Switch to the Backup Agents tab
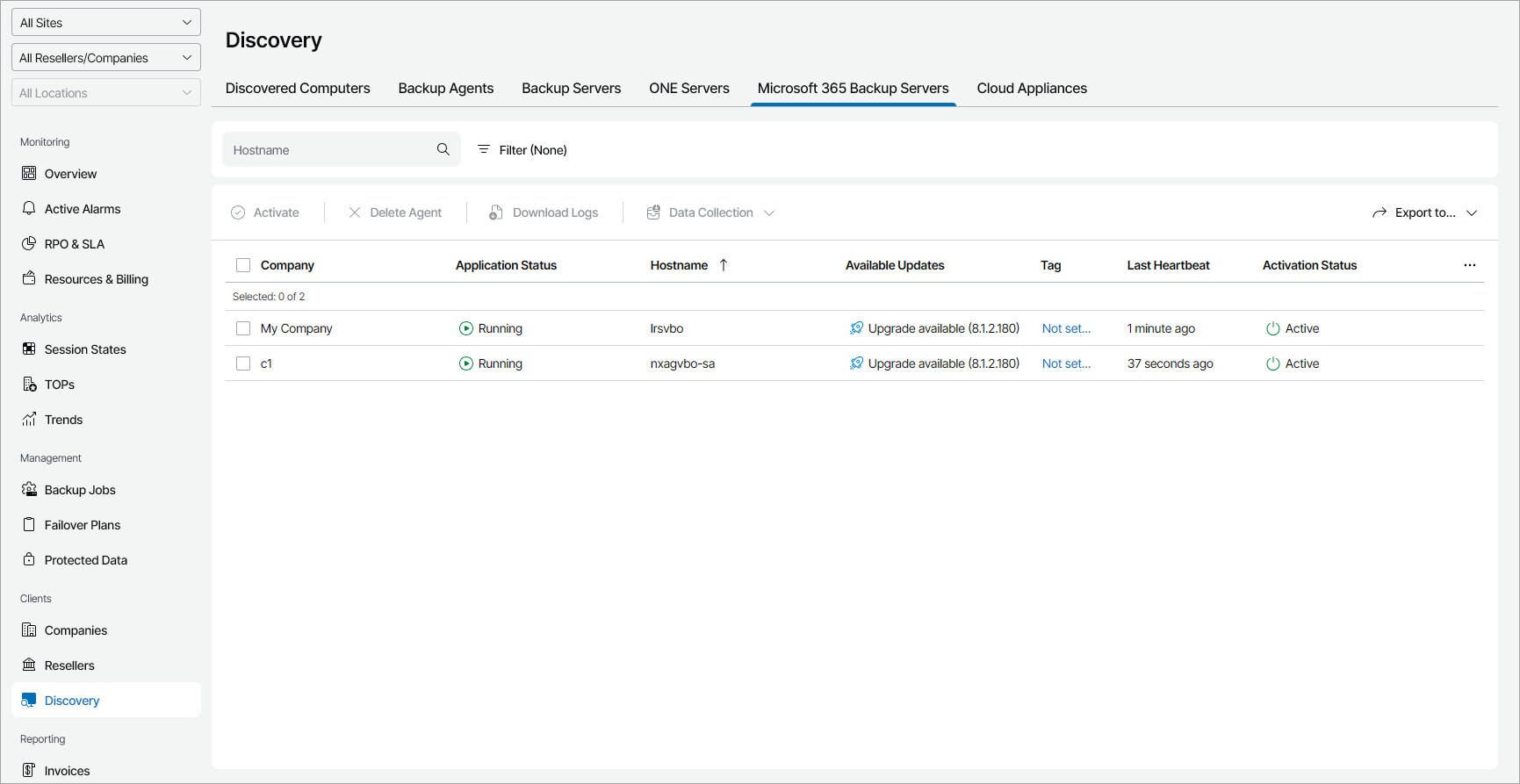Viewport: 1520px width, 784px height. coord(446,89)
